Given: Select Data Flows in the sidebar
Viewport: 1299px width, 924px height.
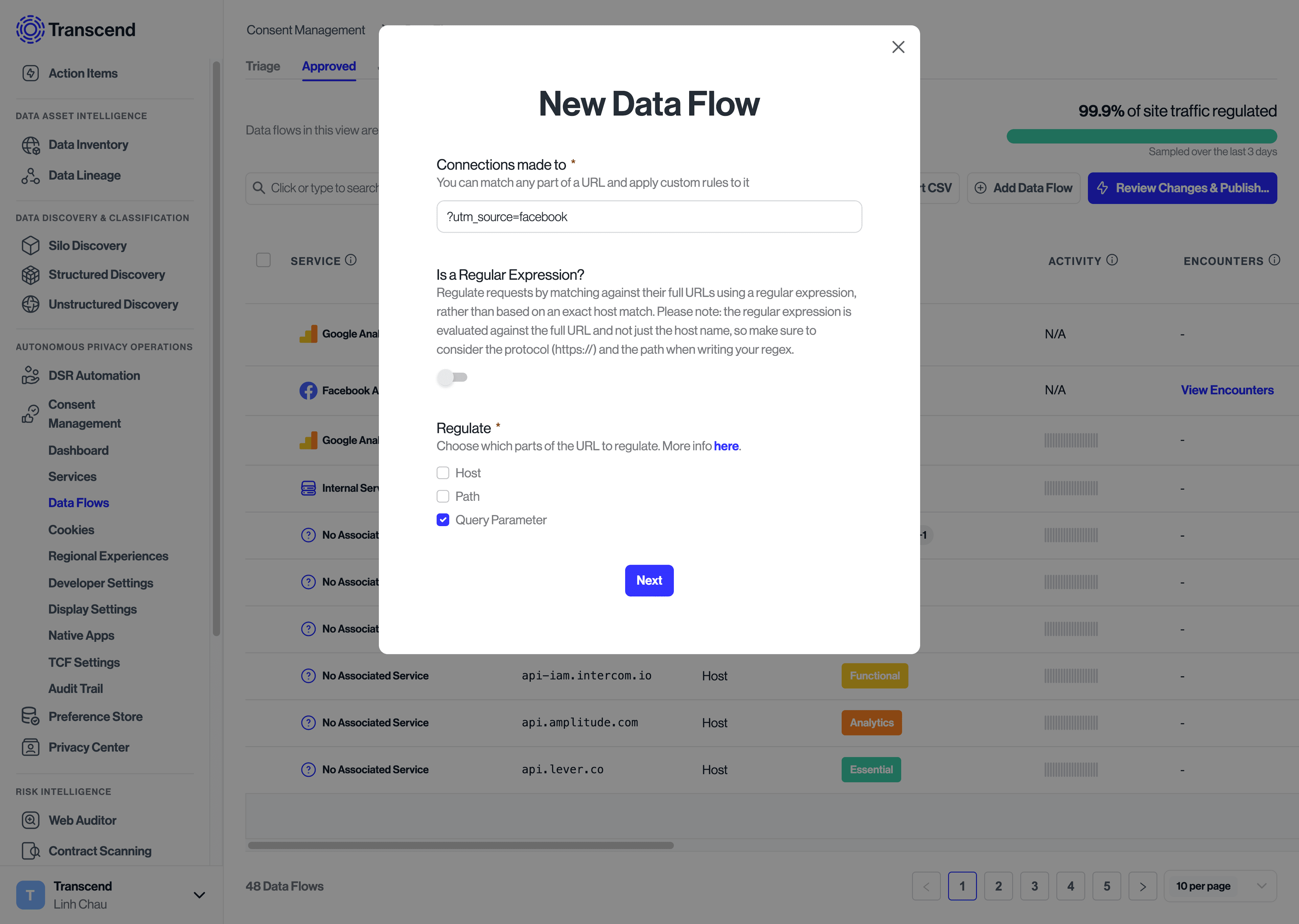Looking at the screenshot, I should pos(78,502).
